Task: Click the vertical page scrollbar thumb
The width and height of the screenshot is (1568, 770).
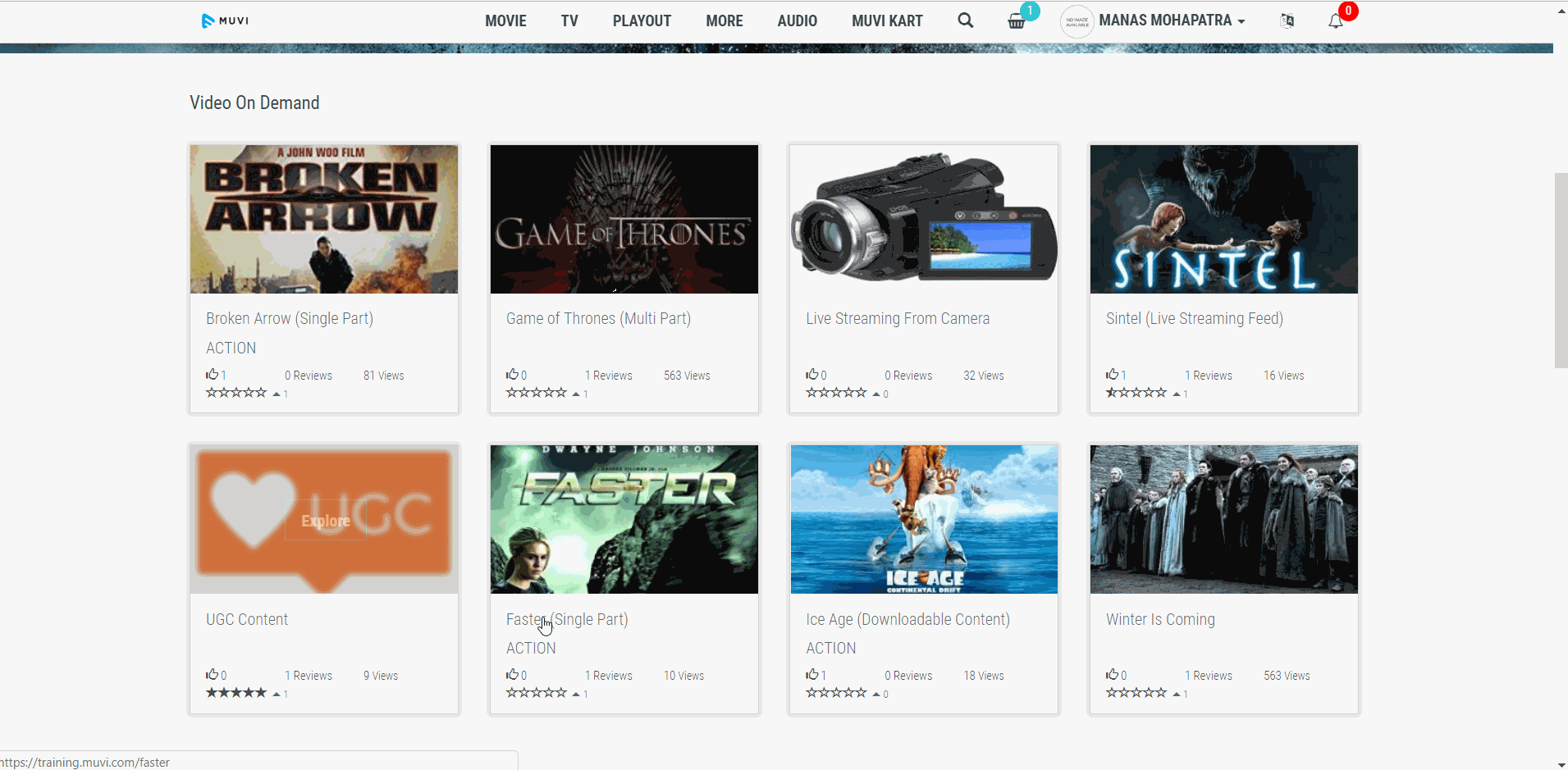Action: tap(1561, 271)
